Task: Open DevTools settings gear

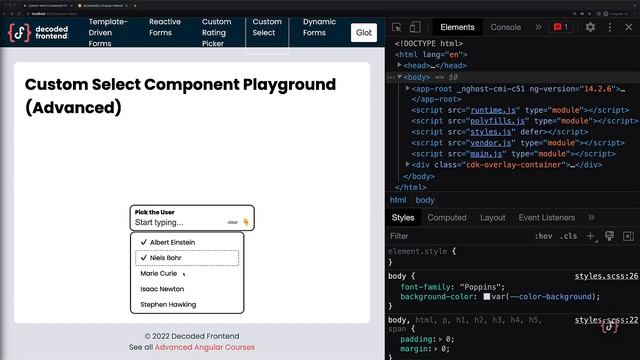Action: pyautogui.click(x=590, y=27)
